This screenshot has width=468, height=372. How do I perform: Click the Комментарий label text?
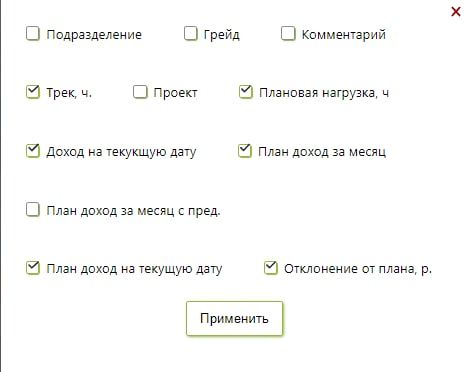344,35
